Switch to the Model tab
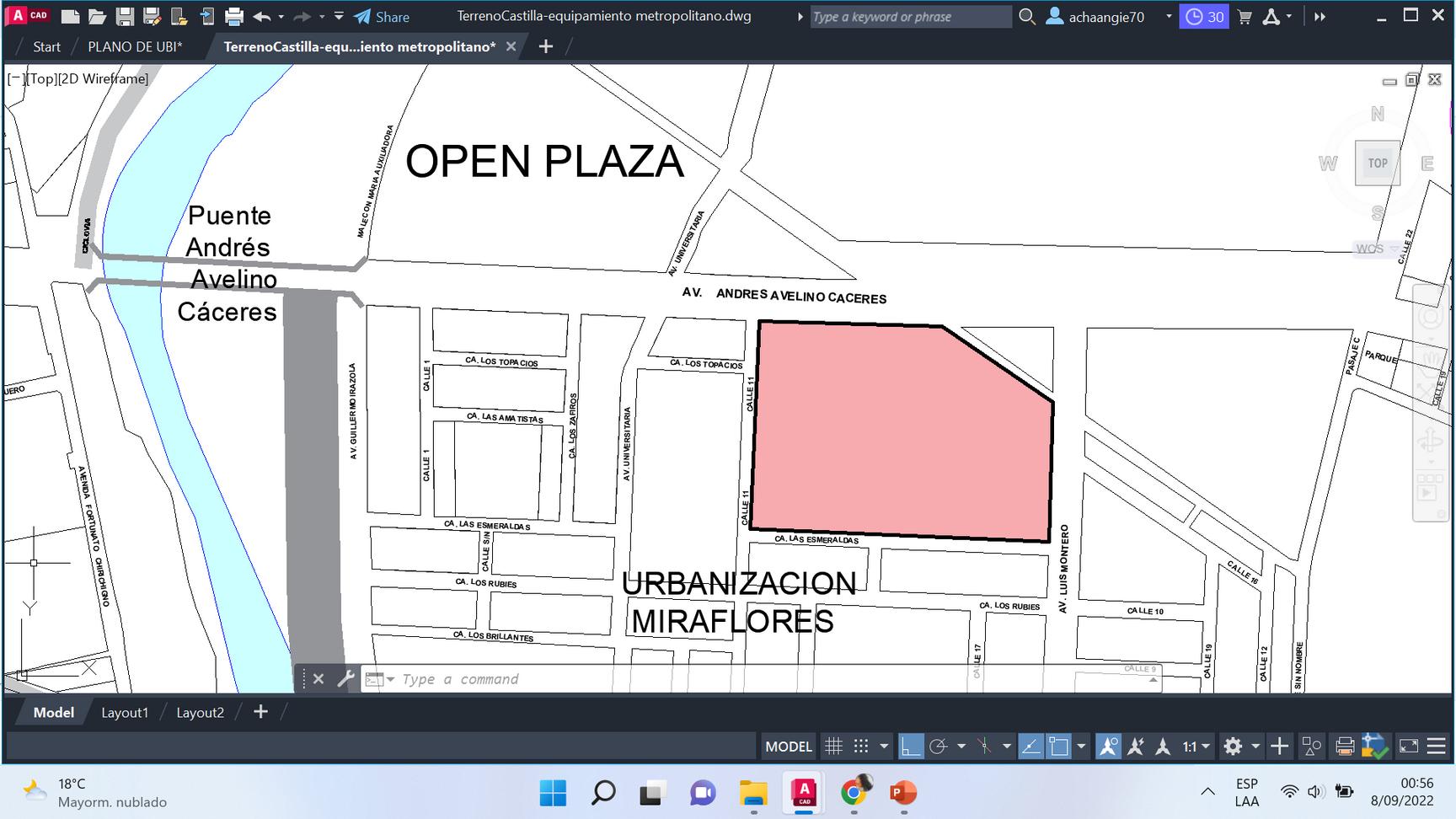 pos(53,713)
